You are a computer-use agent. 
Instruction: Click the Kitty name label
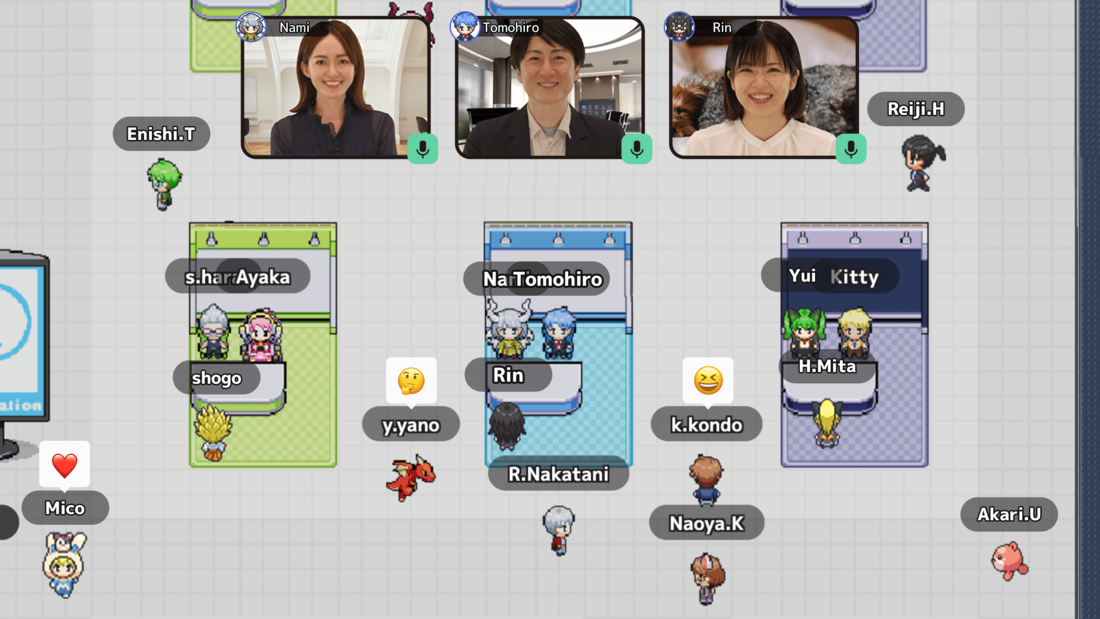tap(854, 277)
